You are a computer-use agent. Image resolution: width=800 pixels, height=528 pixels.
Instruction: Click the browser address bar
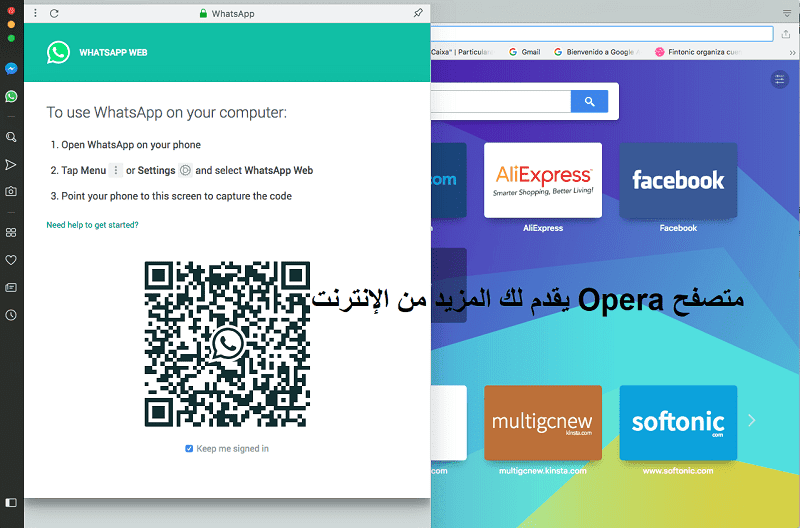(x=602, y=34)
